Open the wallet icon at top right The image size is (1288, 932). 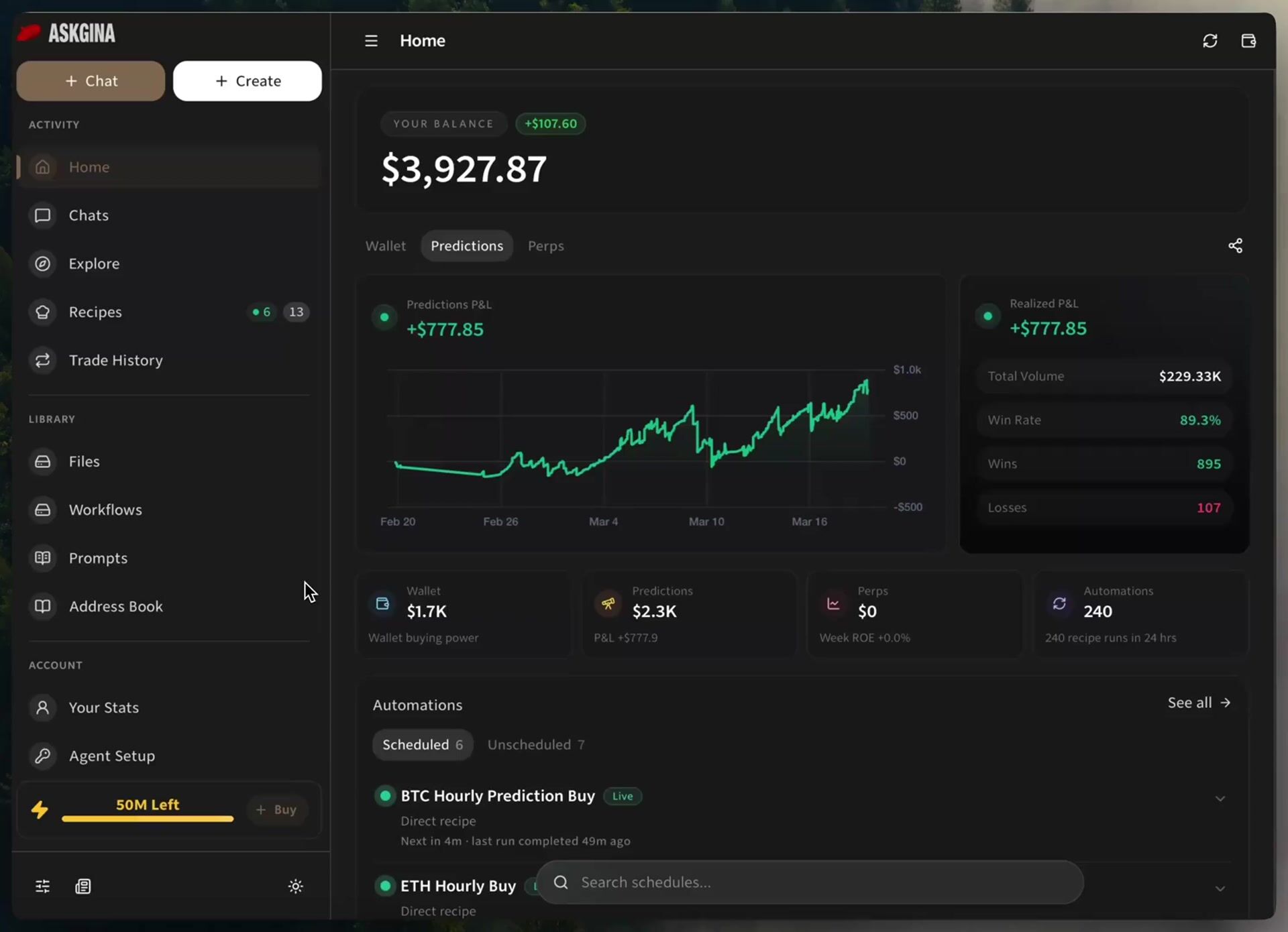coord(1248,41)
